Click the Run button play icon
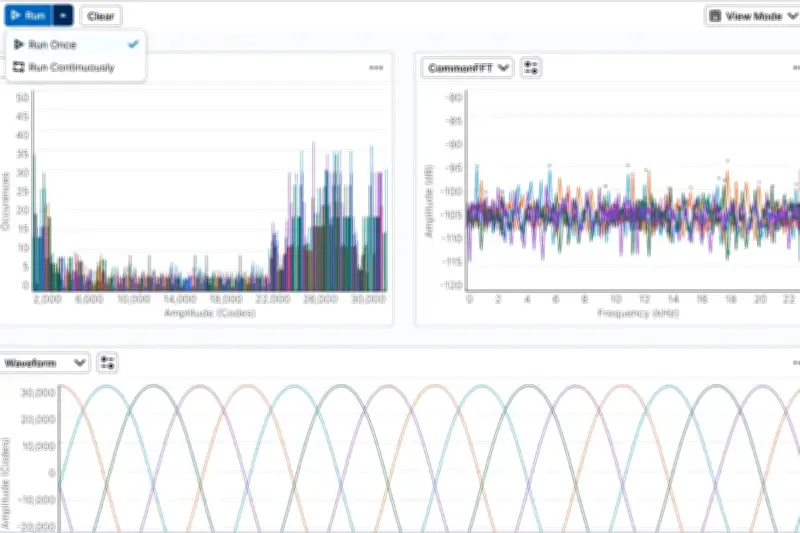Viewport: 800px width, 533px height. point(15,16)
